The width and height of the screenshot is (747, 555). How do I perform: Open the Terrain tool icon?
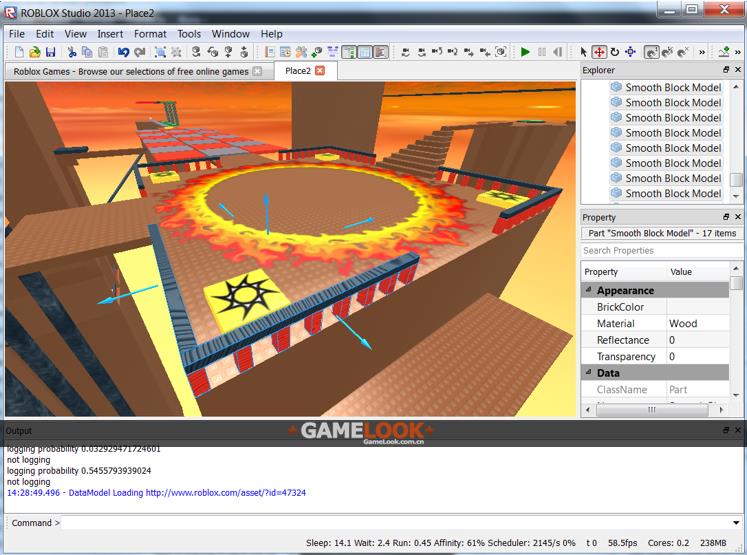pyautogui.click(x=725, y=52)
